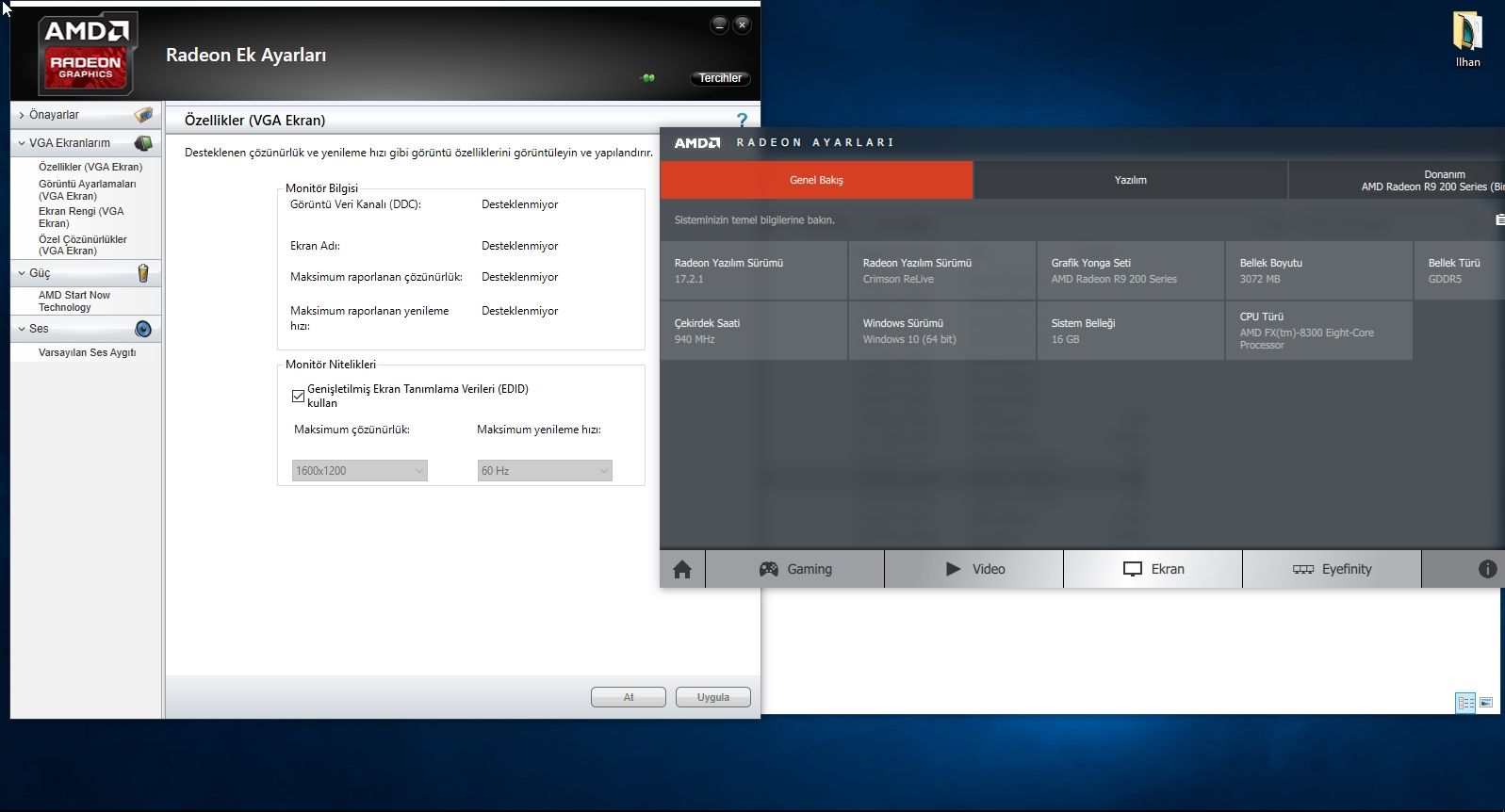1505x812 pixels.
Task: Click the Uygula button
Action: pyautogui.click(x=713, y=697)
